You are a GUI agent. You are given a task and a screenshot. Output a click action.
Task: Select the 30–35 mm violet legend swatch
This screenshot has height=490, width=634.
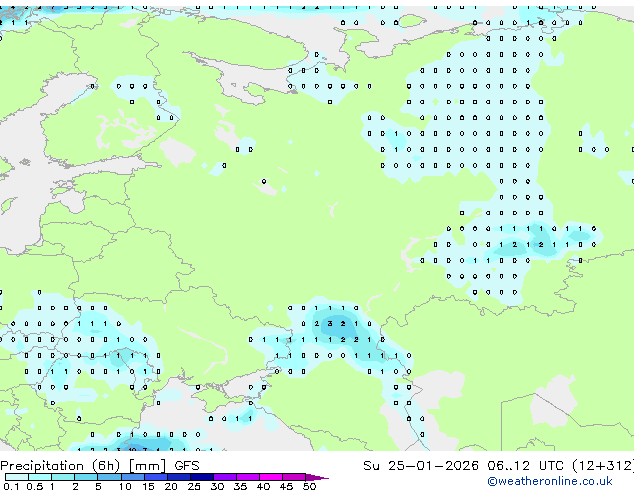click(224, 477)
